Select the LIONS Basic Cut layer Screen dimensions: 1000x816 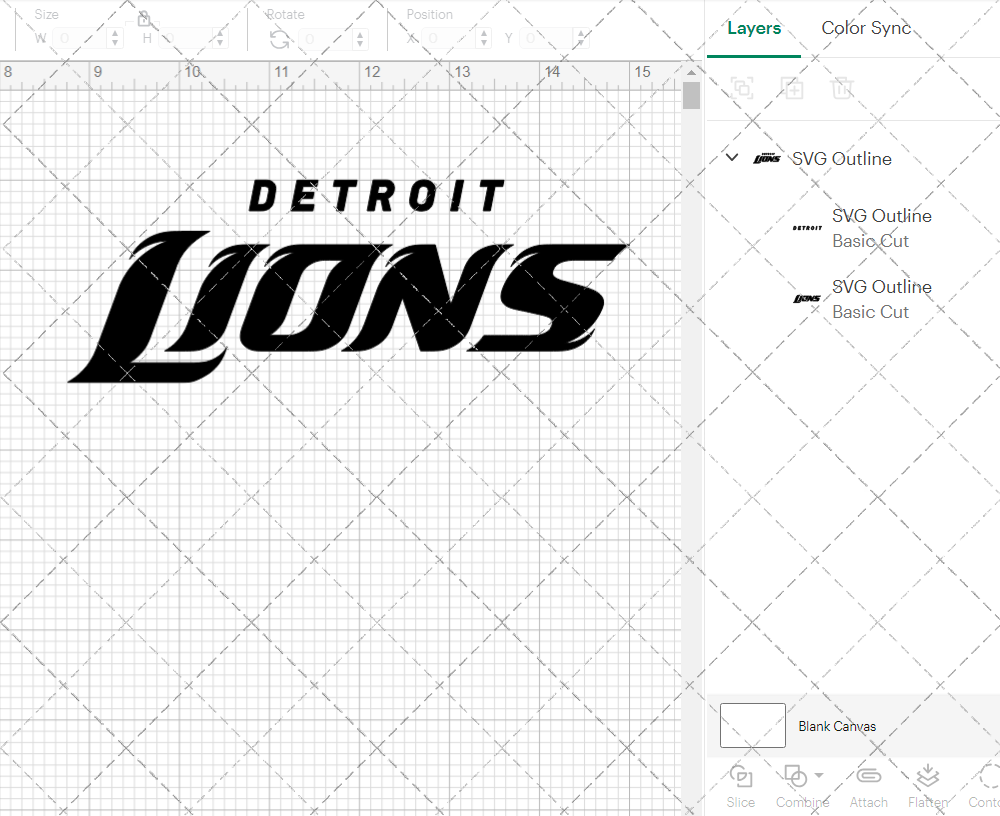click(x=881, y=299)
